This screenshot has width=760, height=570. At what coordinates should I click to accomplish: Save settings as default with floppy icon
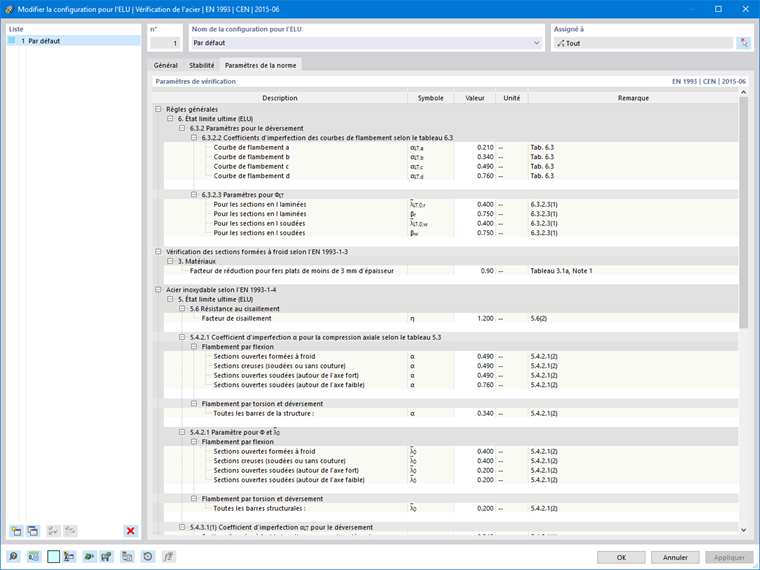click(x=106, y=556)
